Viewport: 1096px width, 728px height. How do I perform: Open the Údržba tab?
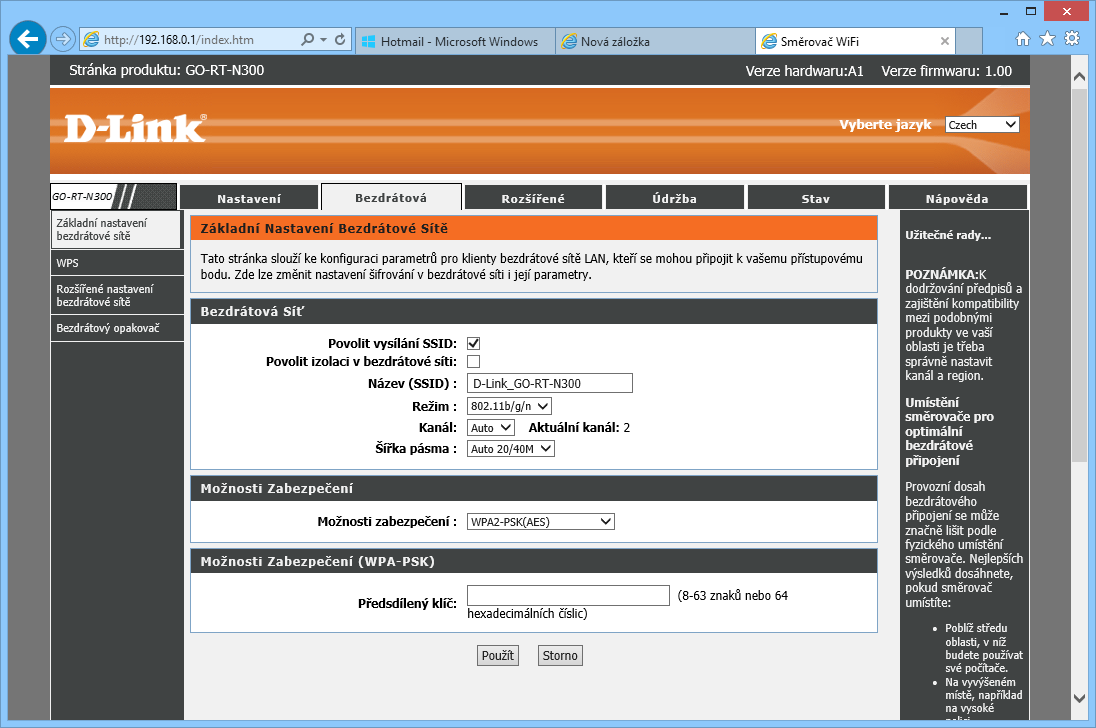pos(675,198)
